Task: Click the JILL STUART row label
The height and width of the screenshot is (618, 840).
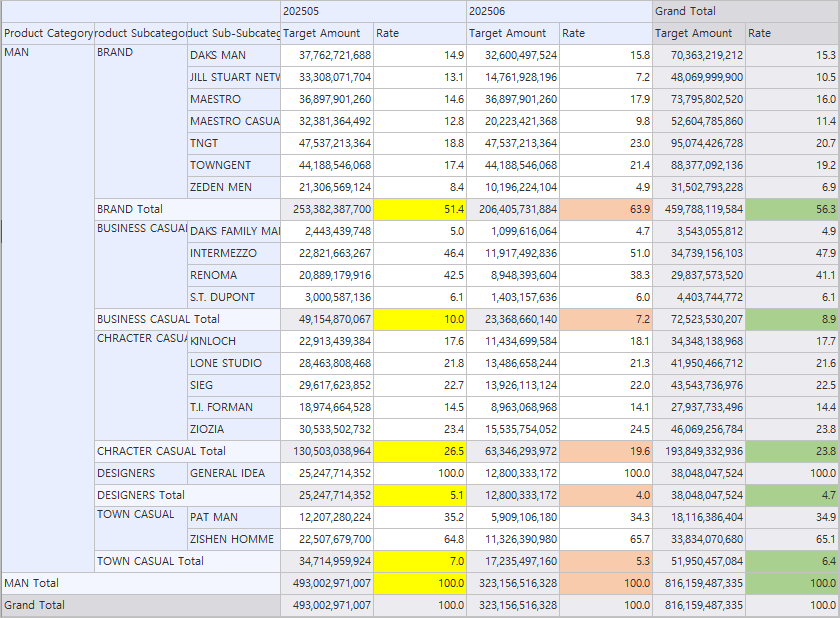Action: 234,77
